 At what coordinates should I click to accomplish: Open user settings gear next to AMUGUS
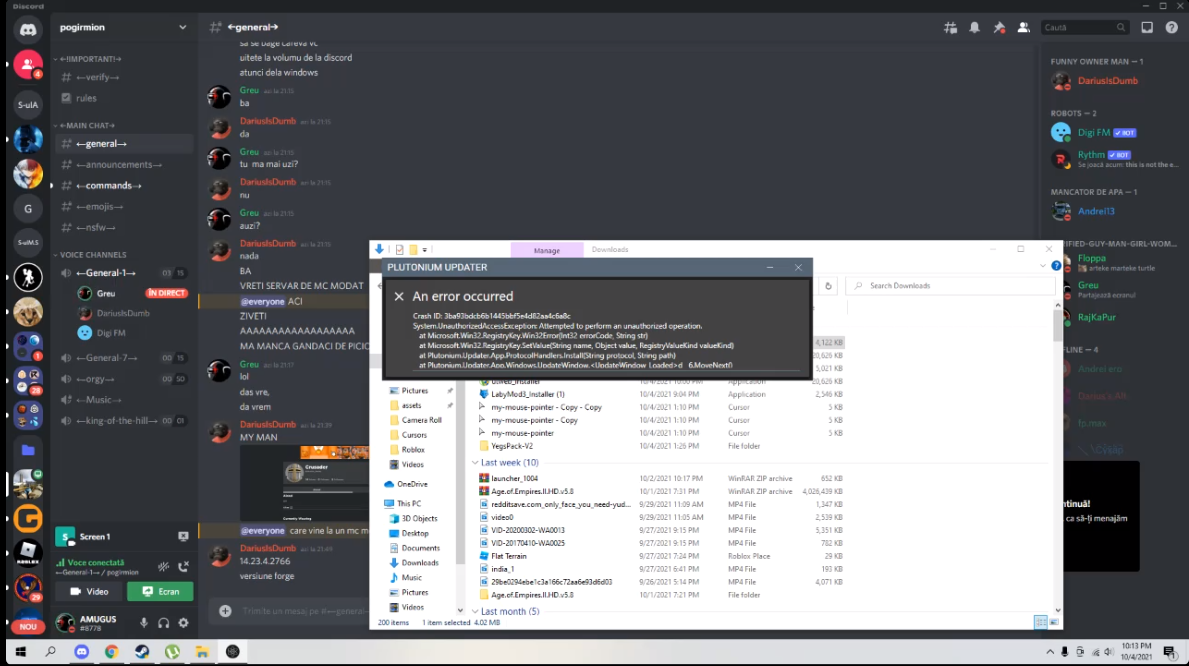point(184,623)
